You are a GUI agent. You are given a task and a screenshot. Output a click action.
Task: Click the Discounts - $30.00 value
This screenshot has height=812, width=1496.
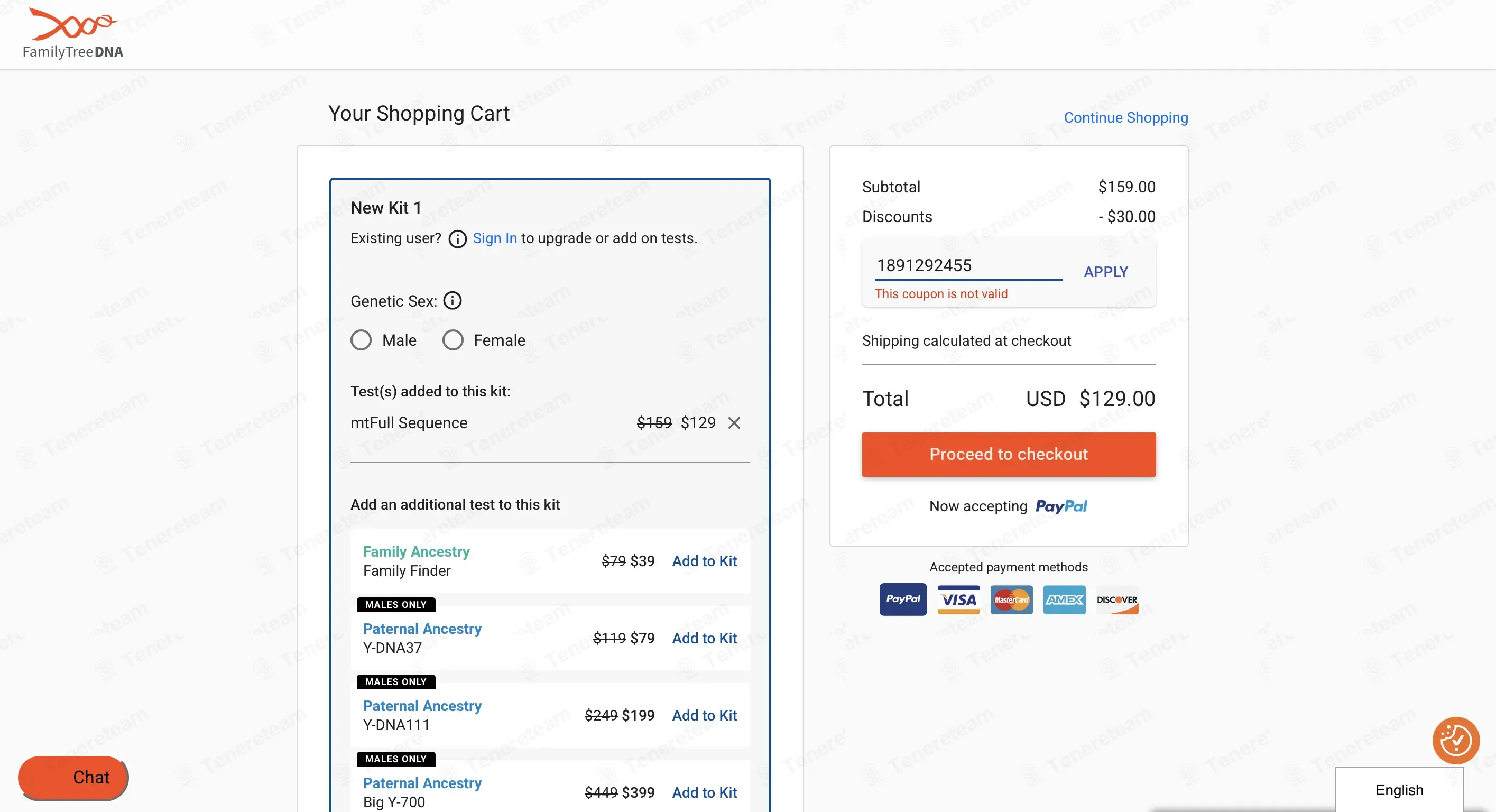pyautogui.click(x=1126, y=217)
